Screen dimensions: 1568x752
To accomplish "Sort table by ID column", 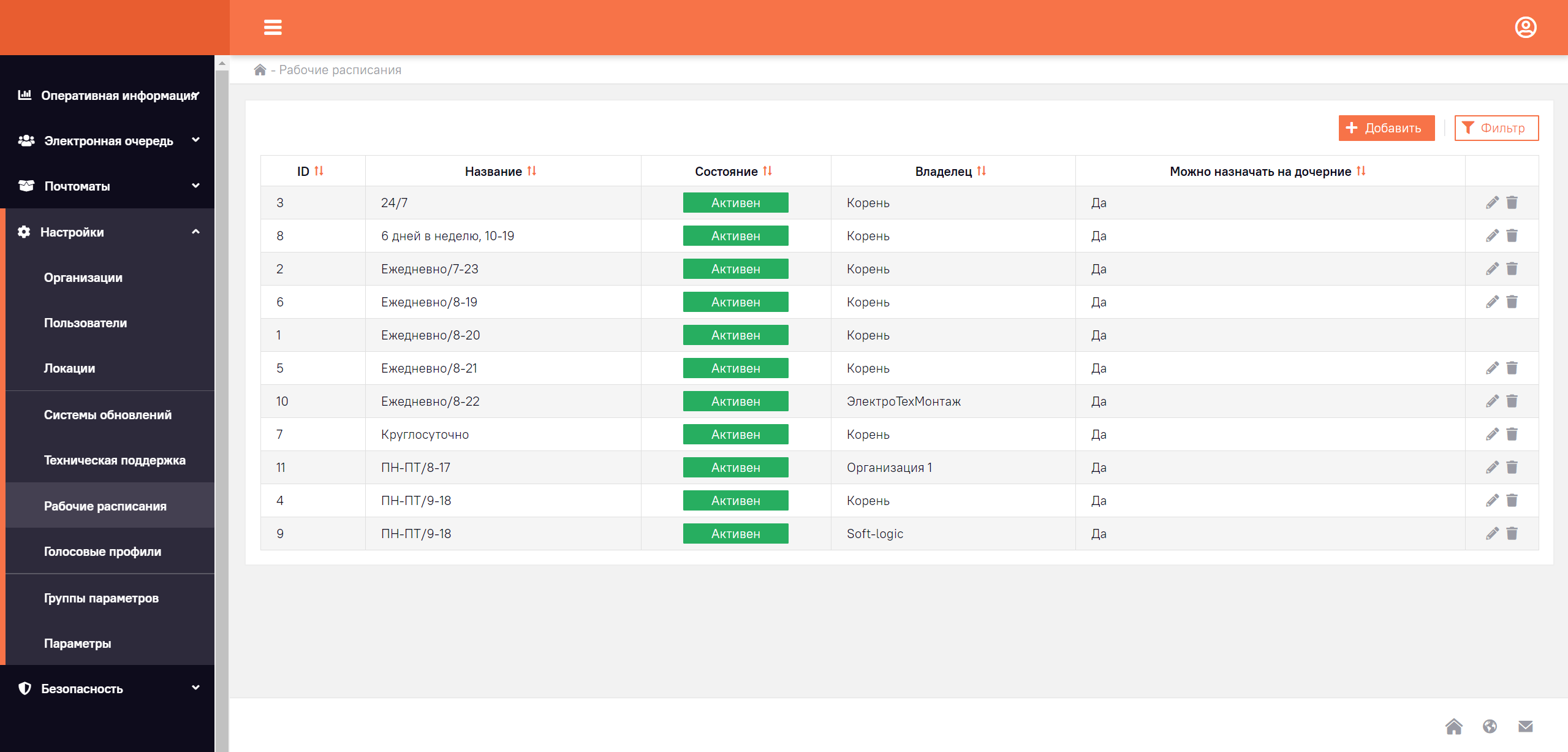I will pos(319,171).
